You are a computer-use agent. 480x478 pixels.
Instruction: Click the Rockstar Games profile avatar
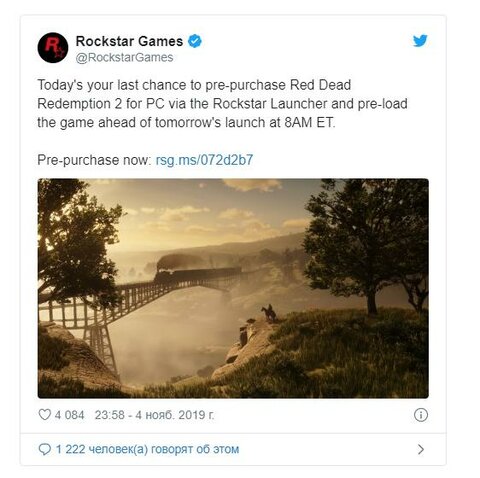[x=53, y=48]
